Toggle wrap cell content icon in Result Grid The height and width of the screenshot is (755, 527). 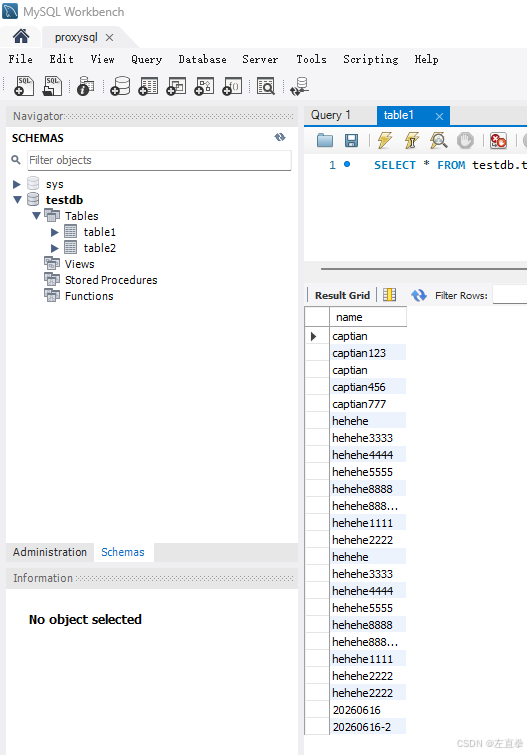click(389, 295)
